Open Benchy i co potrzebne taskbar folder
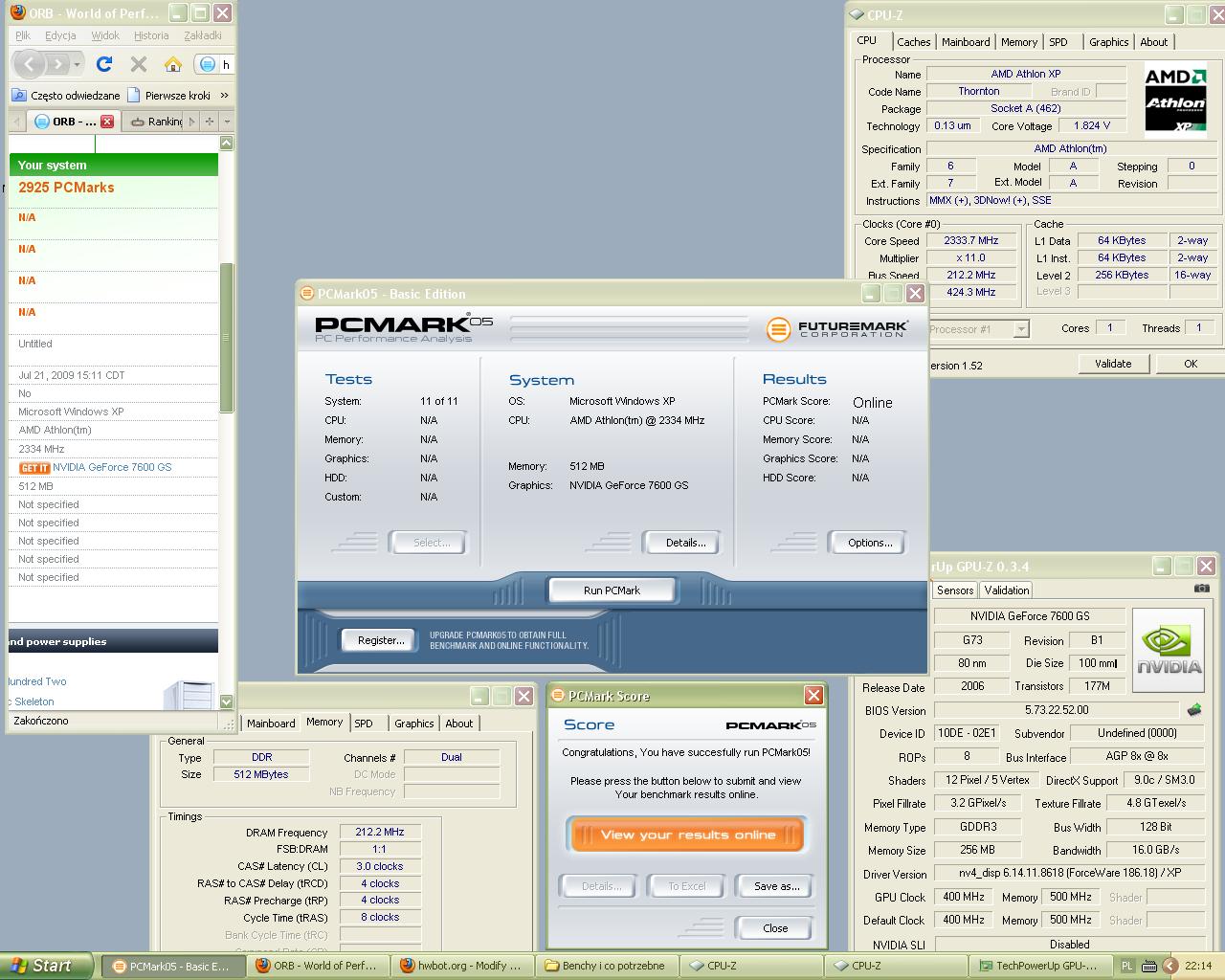Image resolution: width=1225 pixels, height=980 pixels. [x=606, y=967]
